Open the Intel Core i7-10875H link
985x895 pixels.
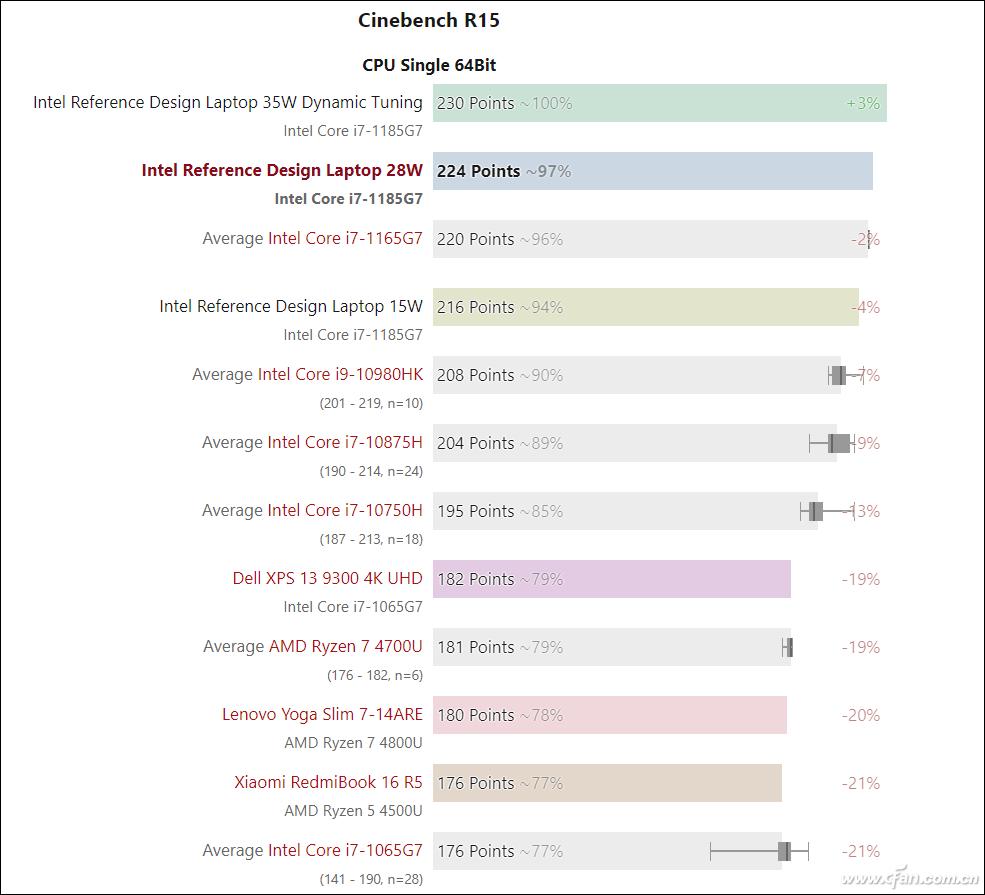pos(345,443)
